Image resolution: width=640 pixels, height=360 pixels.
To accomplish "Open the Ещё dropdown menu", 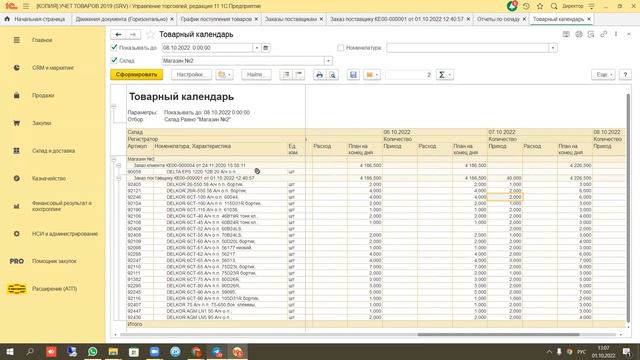I will [603, 75].
